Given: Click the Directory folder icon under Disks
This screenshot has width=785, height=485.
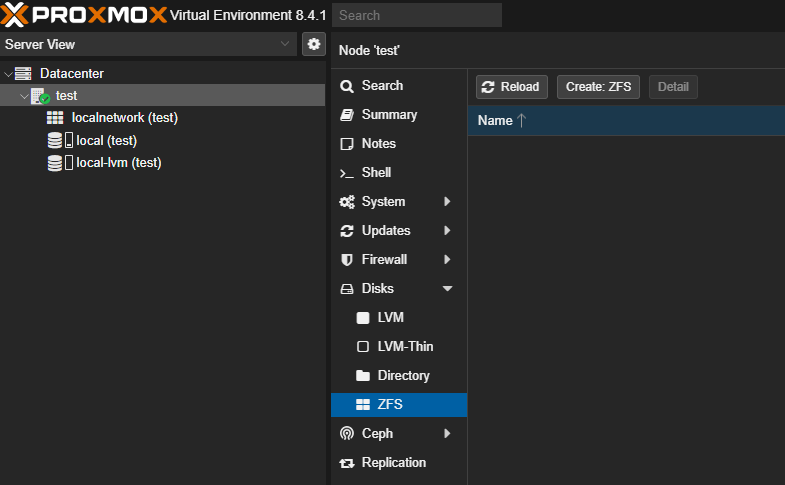Looking at the screenshot, I should [362, 375].
